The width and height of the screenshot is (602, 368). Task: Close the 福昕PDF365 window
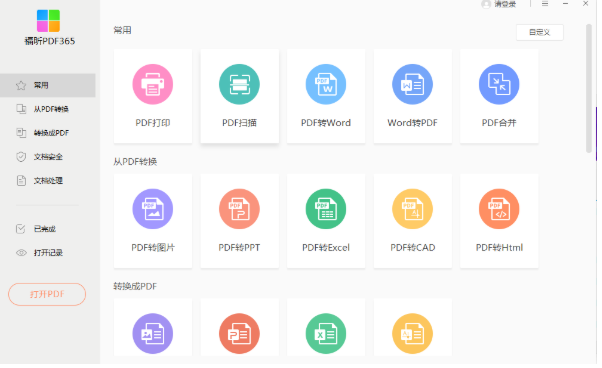tap(585, 4)
